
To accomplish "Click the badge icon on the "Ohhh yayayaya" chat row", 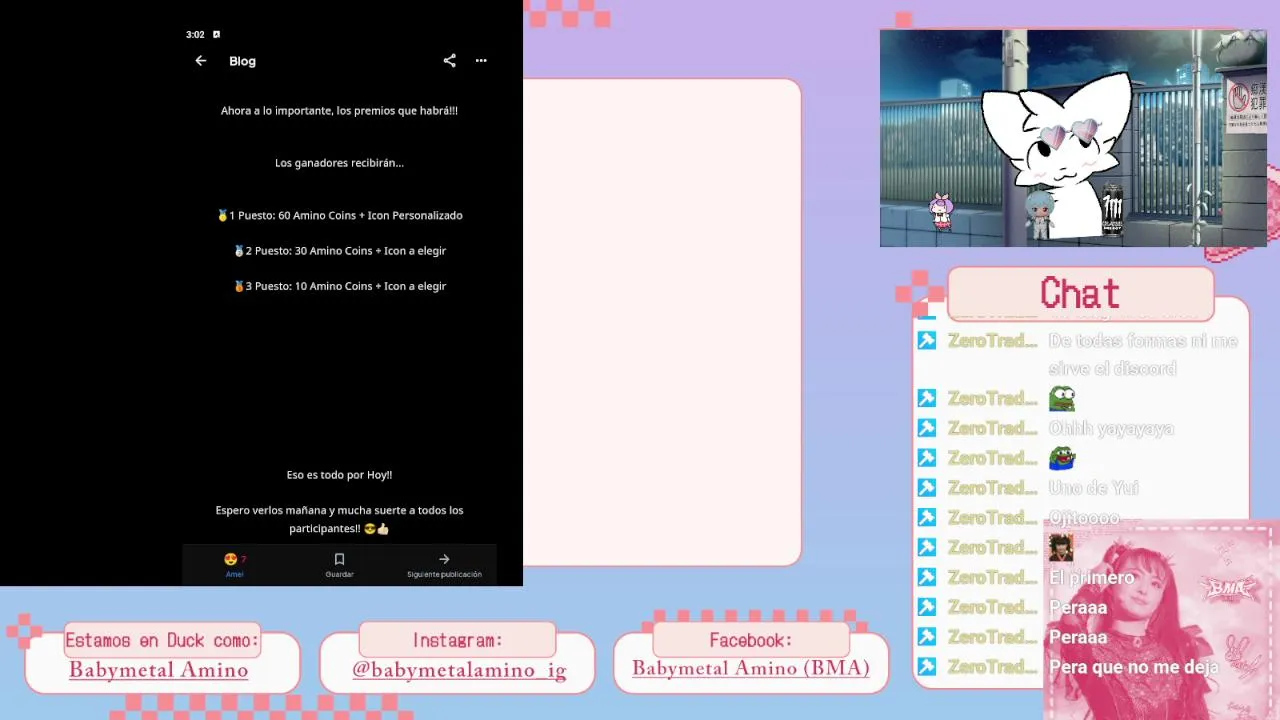I will click(x=927, y=428).
